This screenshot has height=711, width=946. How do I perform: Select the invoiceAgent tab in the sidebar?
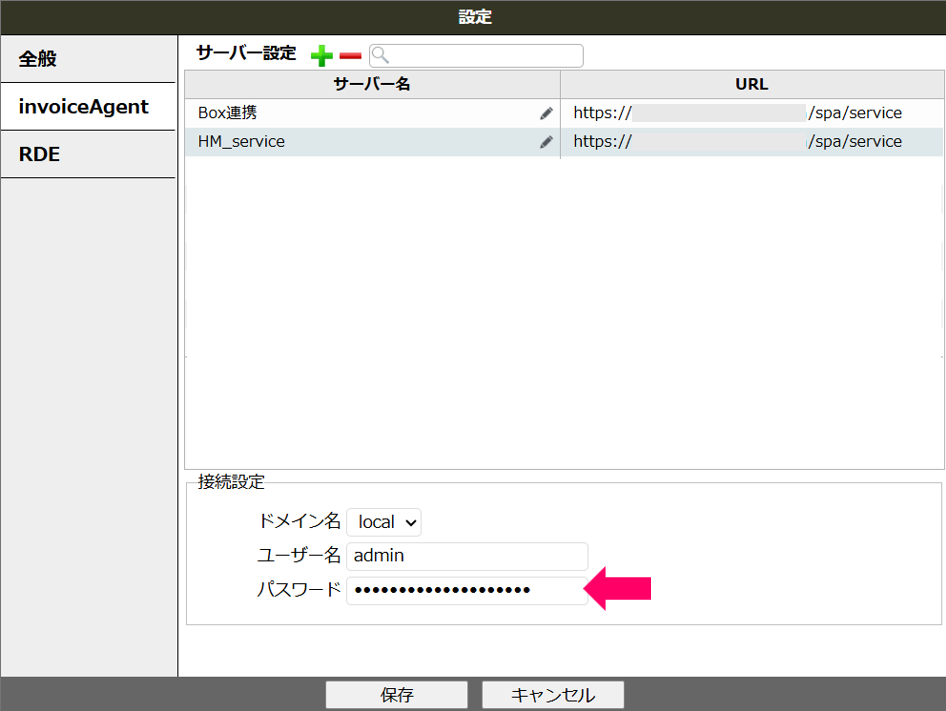pyautogui.click(x=88, y=107)
